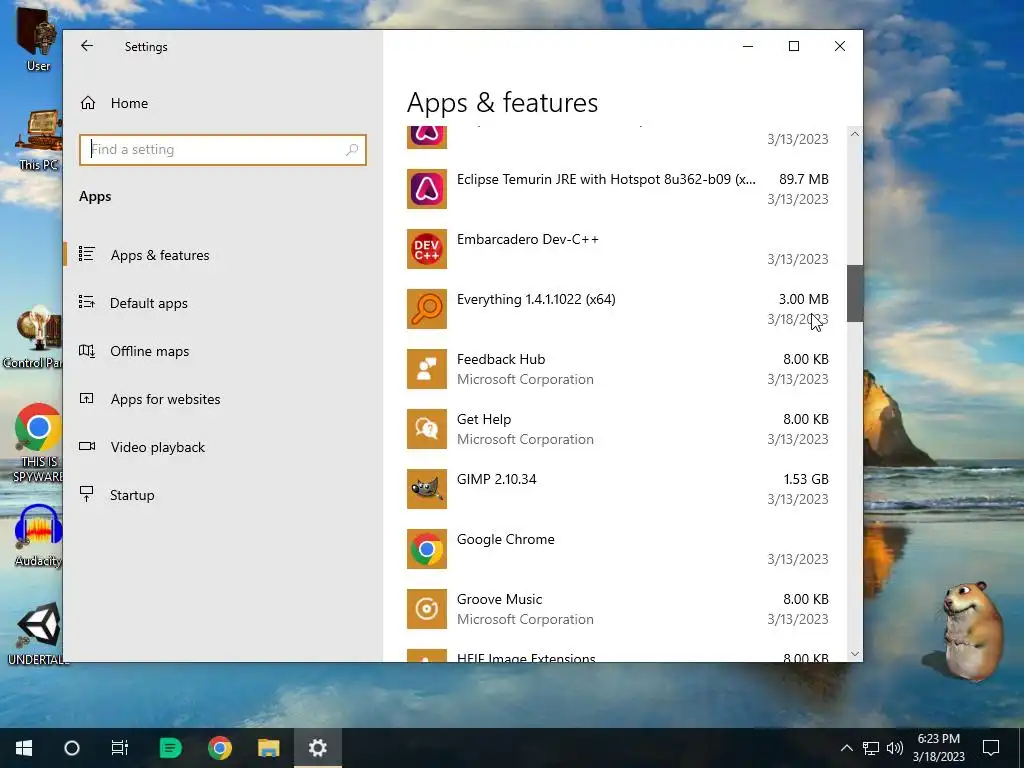This screenshot has height=768, width=1024.
Task: Select the Feedback Hub entry
Action: [x=617, y=369]
